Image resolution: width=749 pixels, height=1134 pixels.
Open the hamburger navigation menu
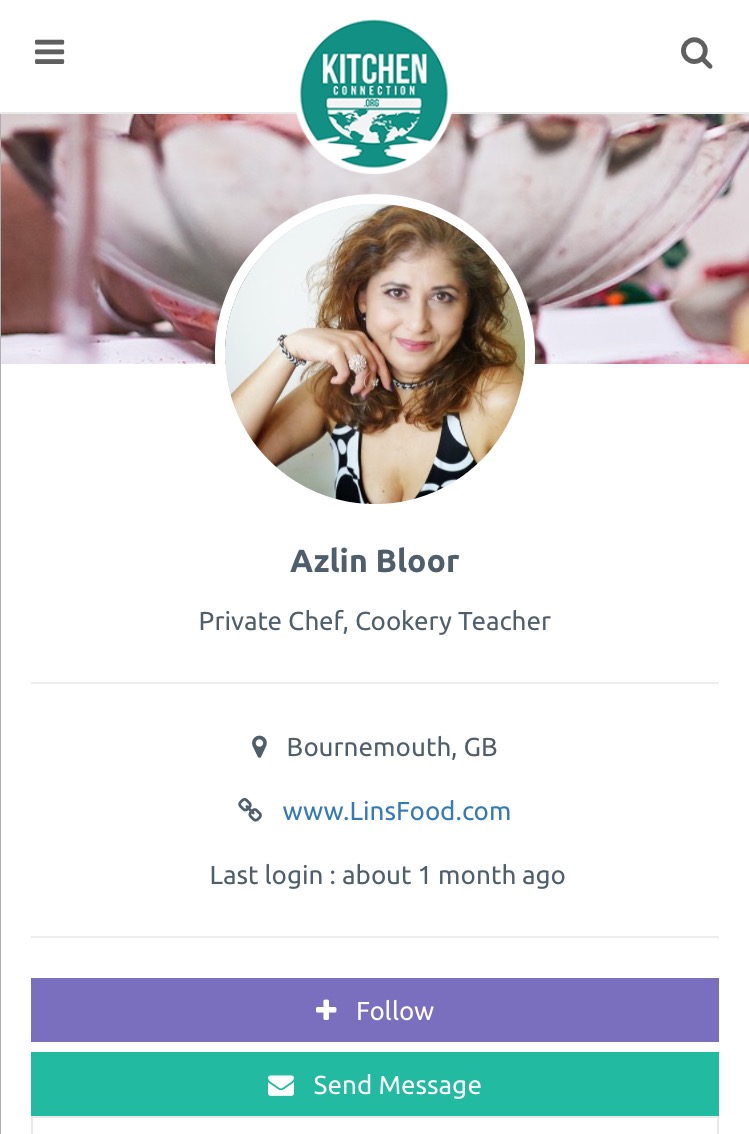[x=49, y=52]
